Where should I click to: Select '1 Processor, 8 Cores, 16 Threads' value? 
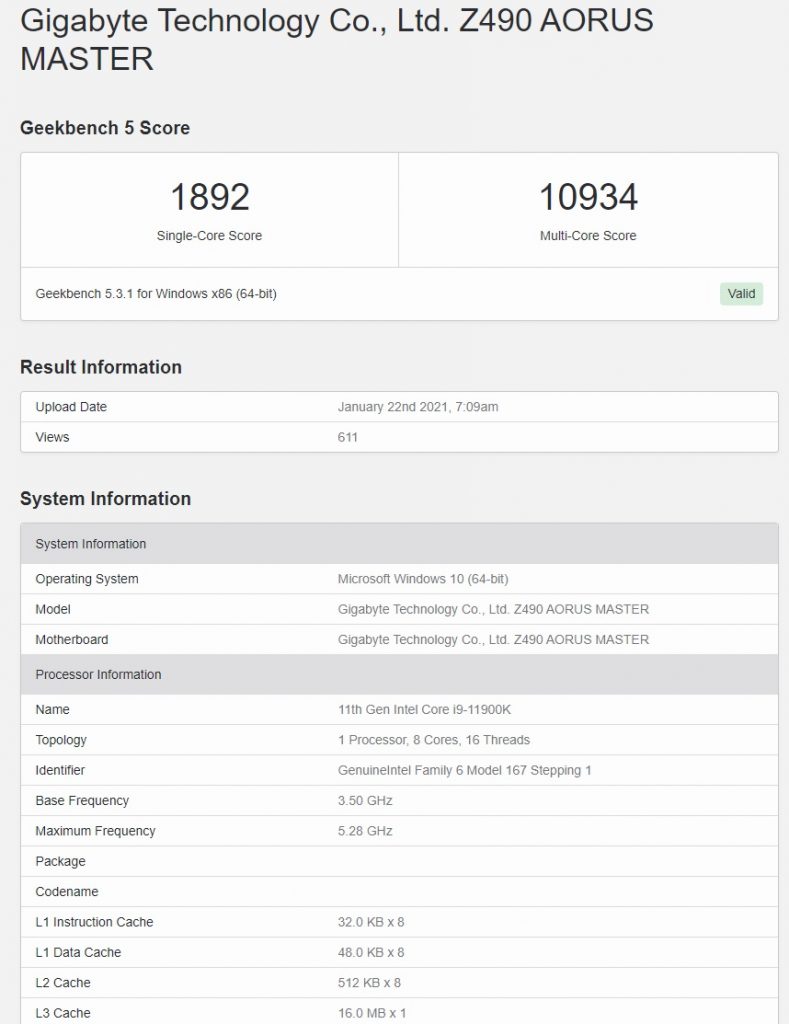434,740
